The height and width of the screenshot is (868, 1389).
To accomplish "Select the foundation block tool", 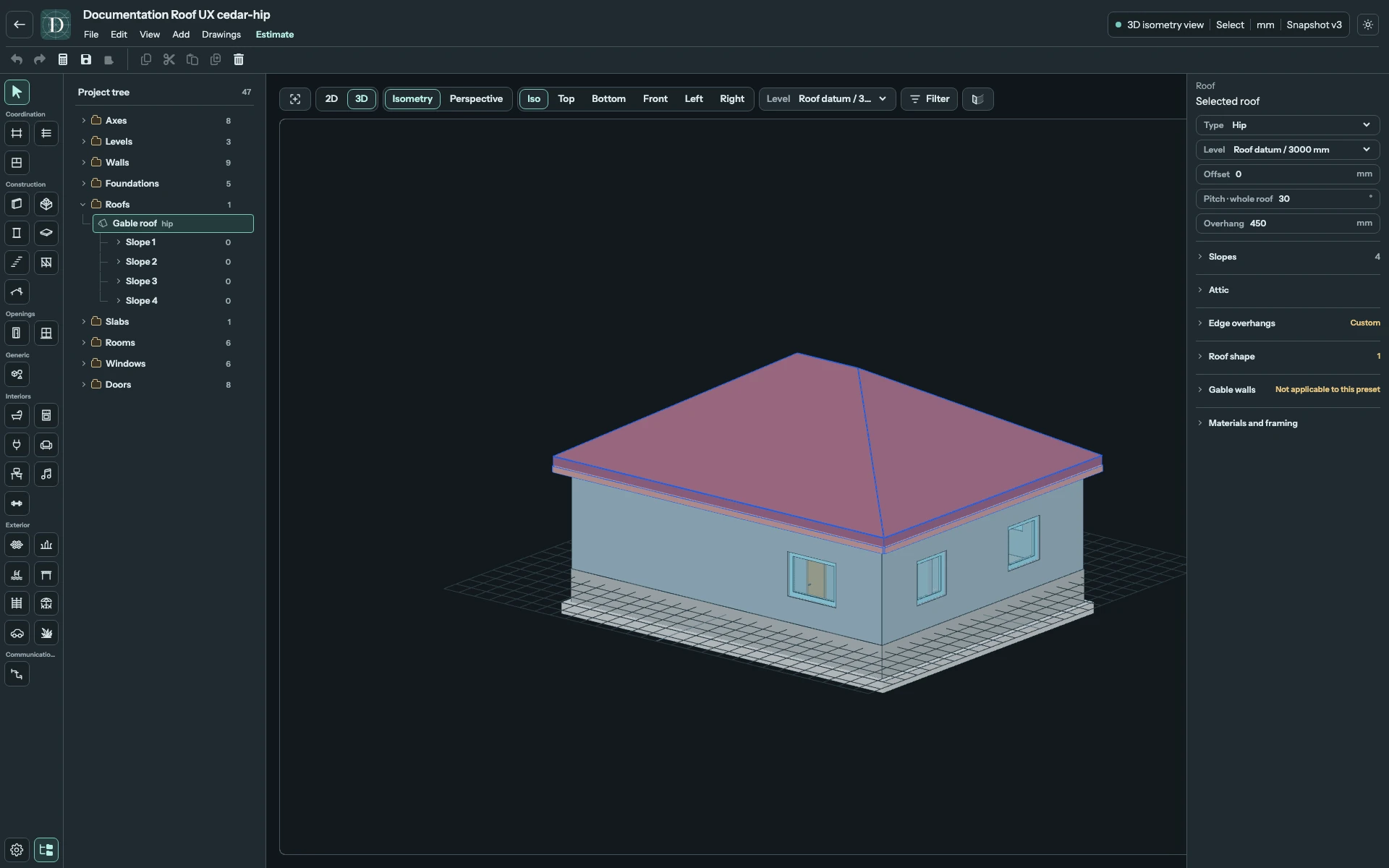I will pyautogui.click(x=46, y=204).
